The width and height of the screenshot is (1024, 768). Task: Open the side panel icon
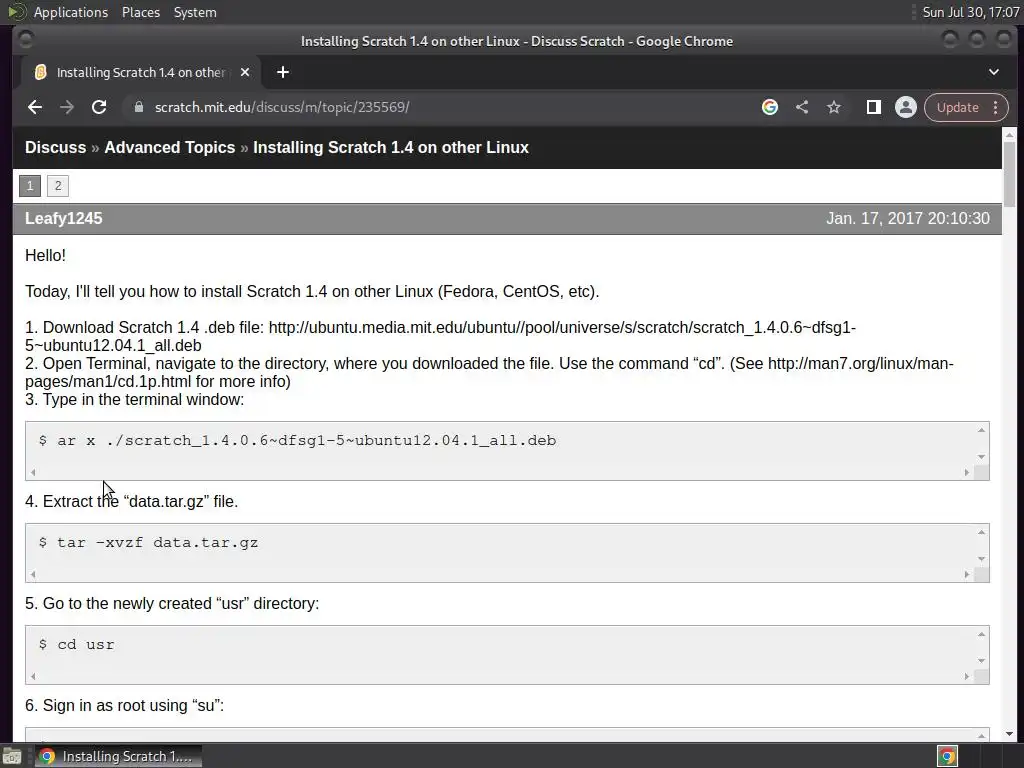(x=874, y=107)
